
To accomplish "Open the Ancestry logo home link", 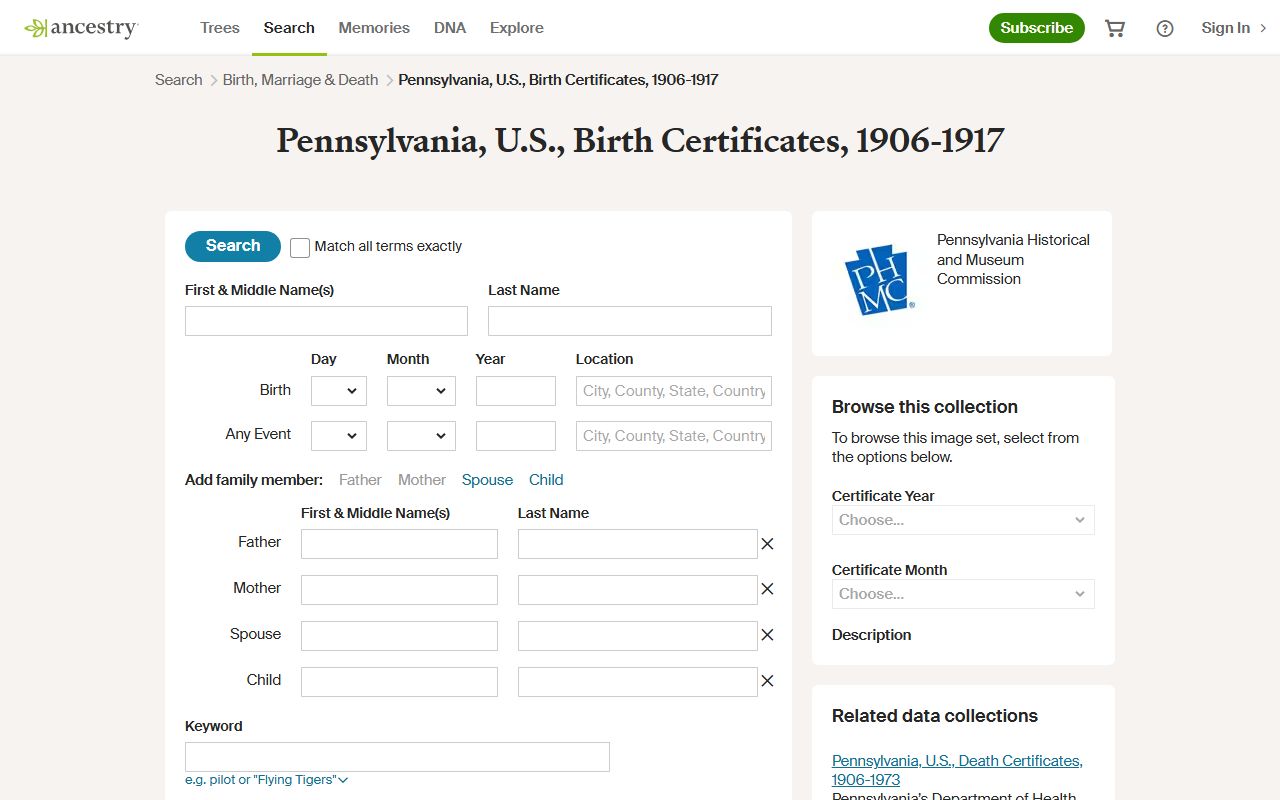I will click(81, 28).
